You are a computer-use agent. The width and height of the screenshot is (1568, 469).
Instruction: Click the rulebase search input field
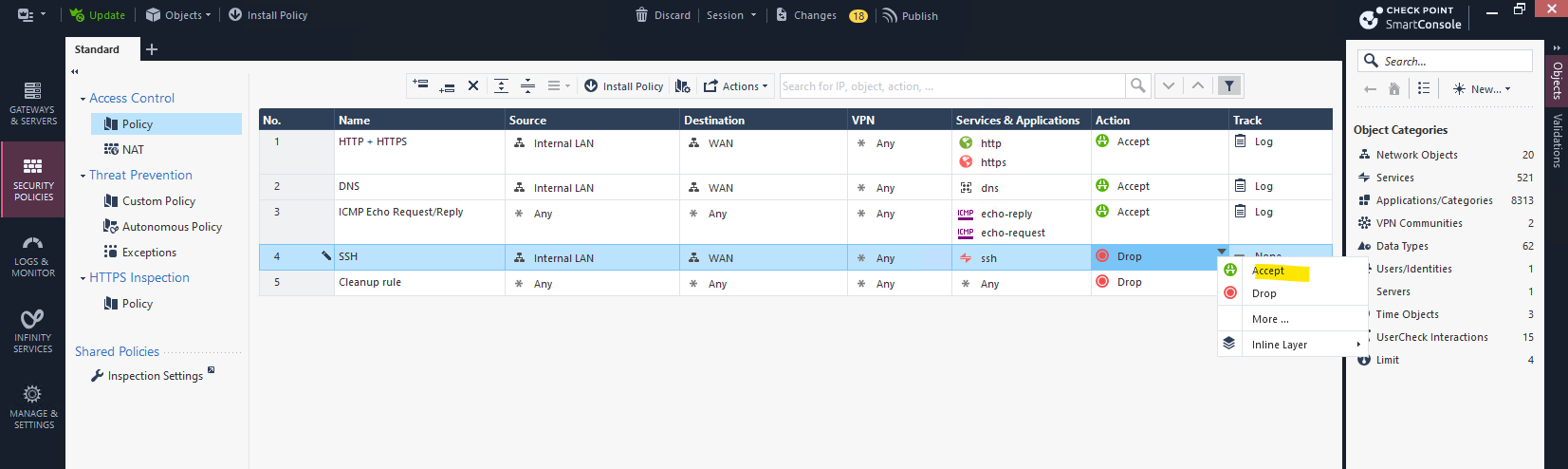(x=951, y=85)
